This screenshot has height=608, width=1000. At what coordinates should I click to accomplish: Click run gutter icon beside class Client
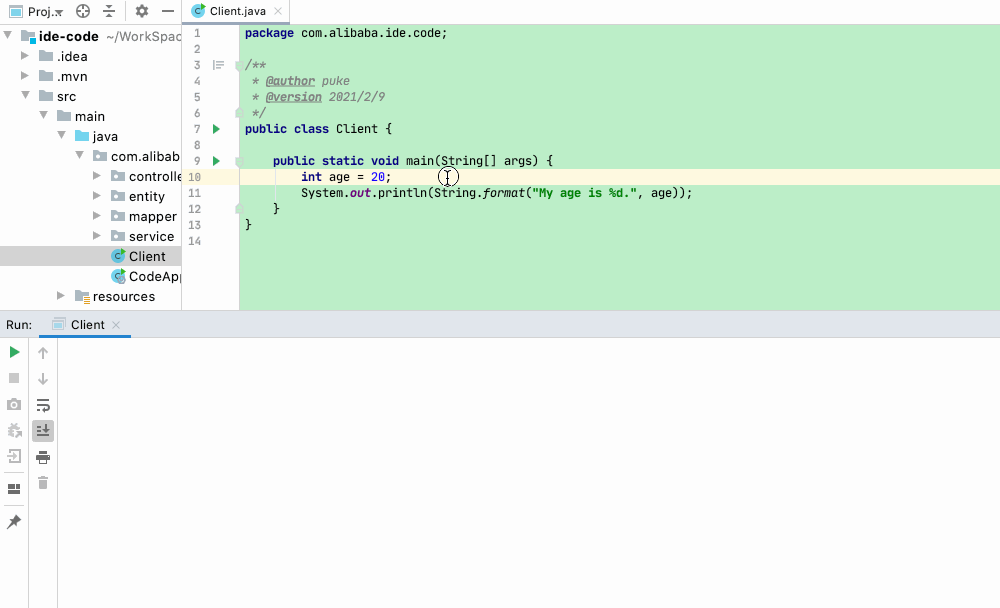tap(216, 129)
